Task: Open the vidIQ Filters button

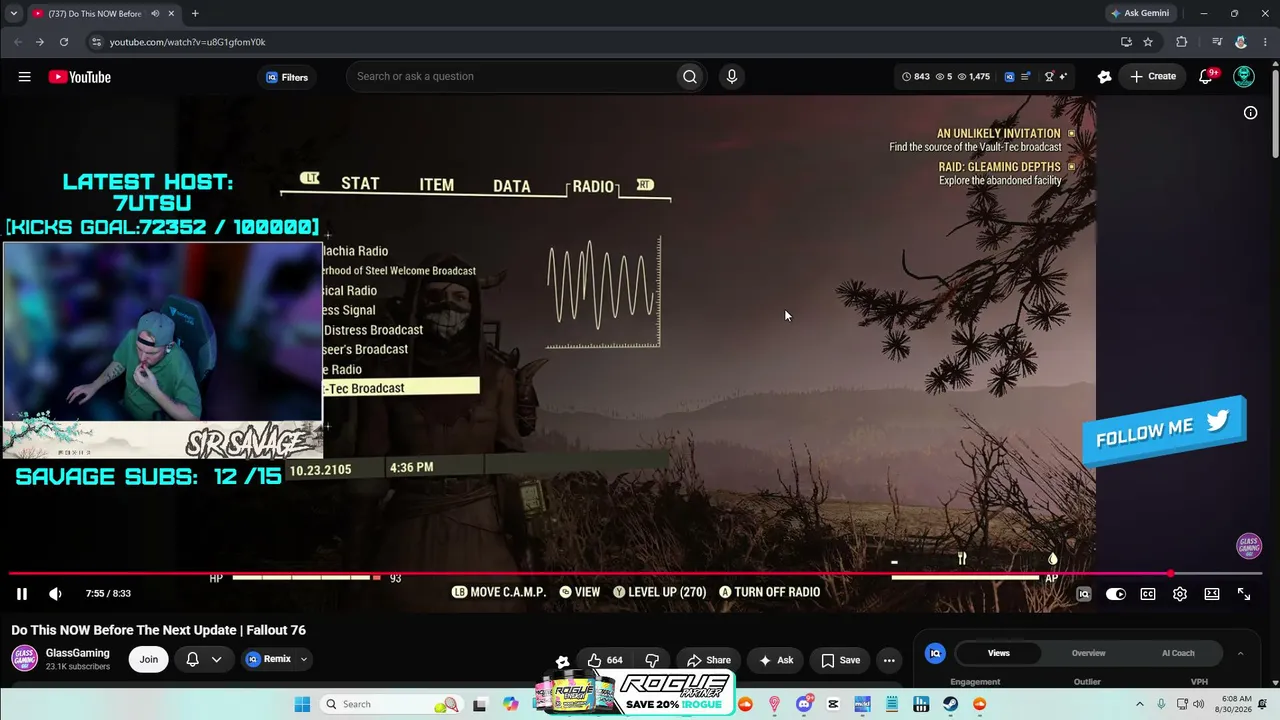Action: point(287,77)
